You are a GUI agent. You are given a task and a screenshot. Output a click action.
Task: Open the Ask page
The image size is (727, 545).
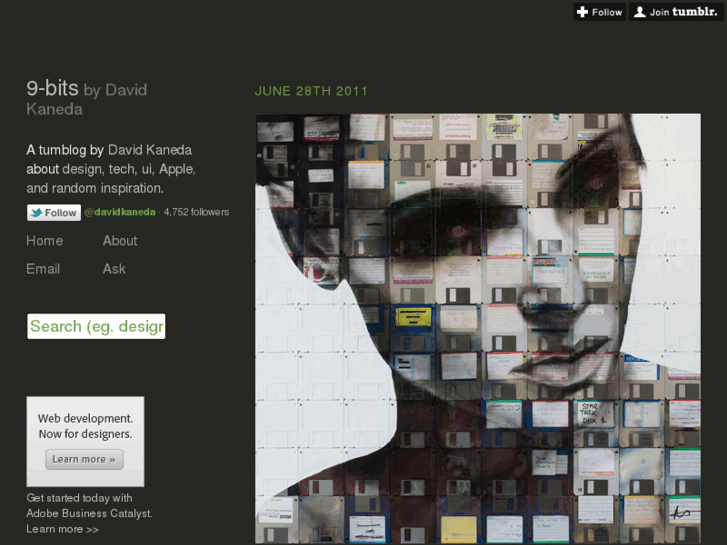[x=114, y=269]
